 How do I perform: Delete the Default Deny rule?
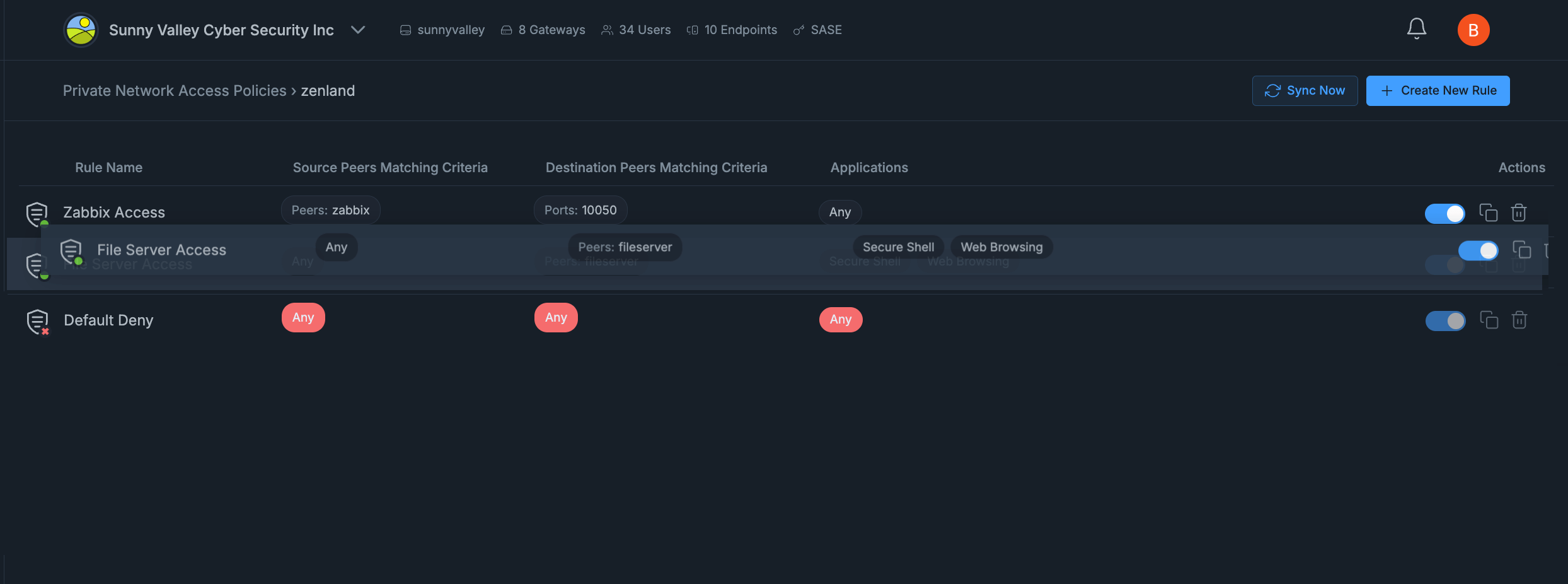coord(1519,320)
